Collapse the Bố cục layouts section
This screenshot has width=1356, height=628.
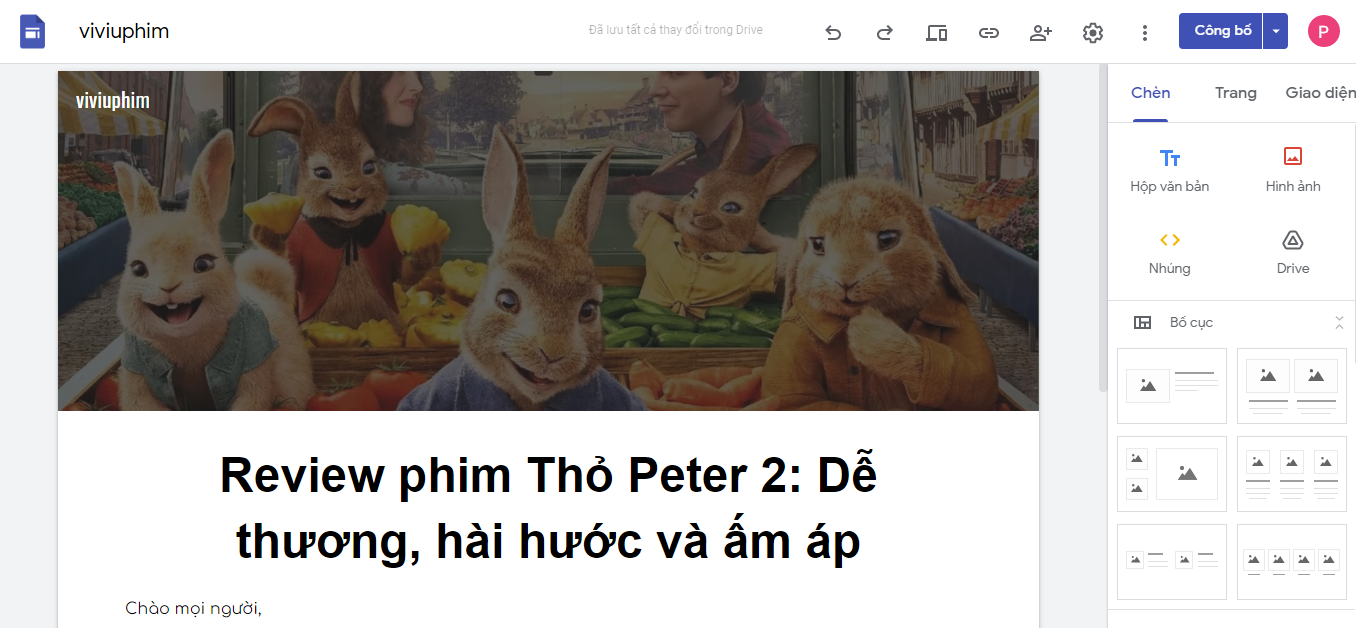pyautogui.click(x=1339, y=322)
